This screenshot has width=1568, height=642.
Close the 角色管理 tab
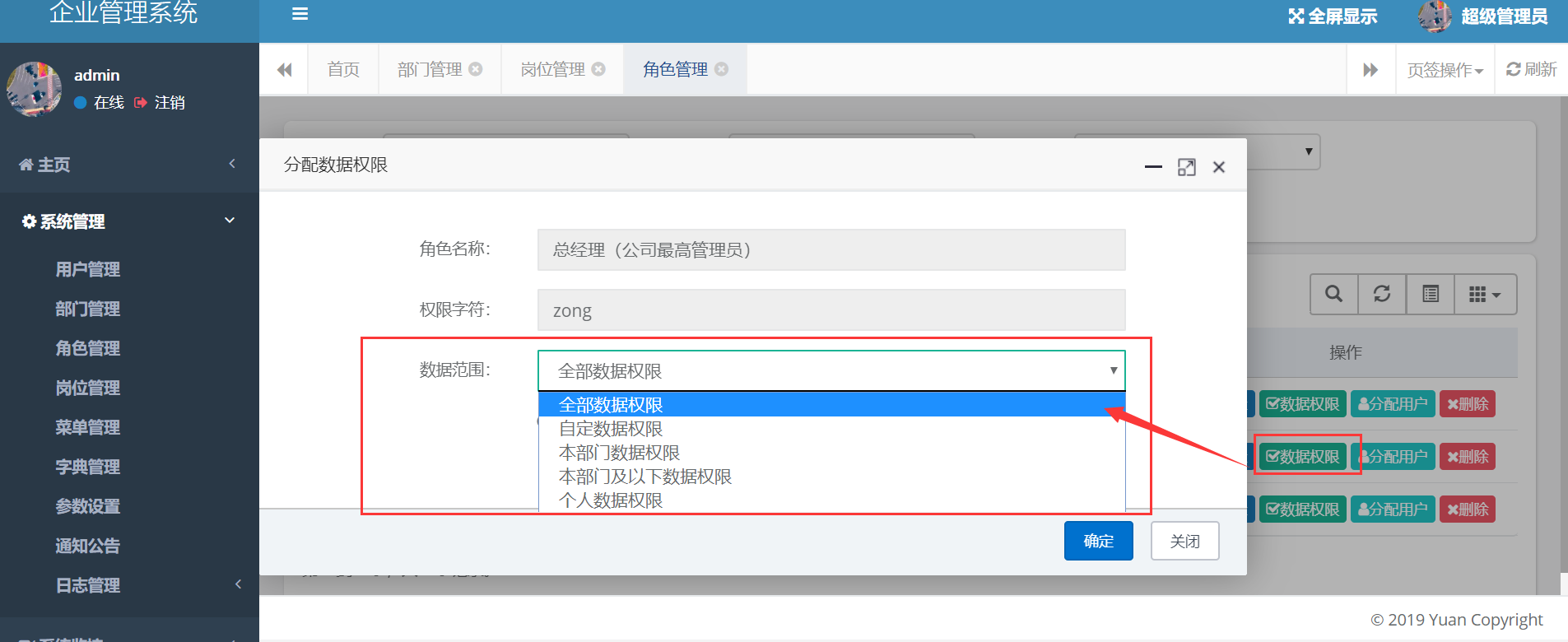(x=722, y=69)
